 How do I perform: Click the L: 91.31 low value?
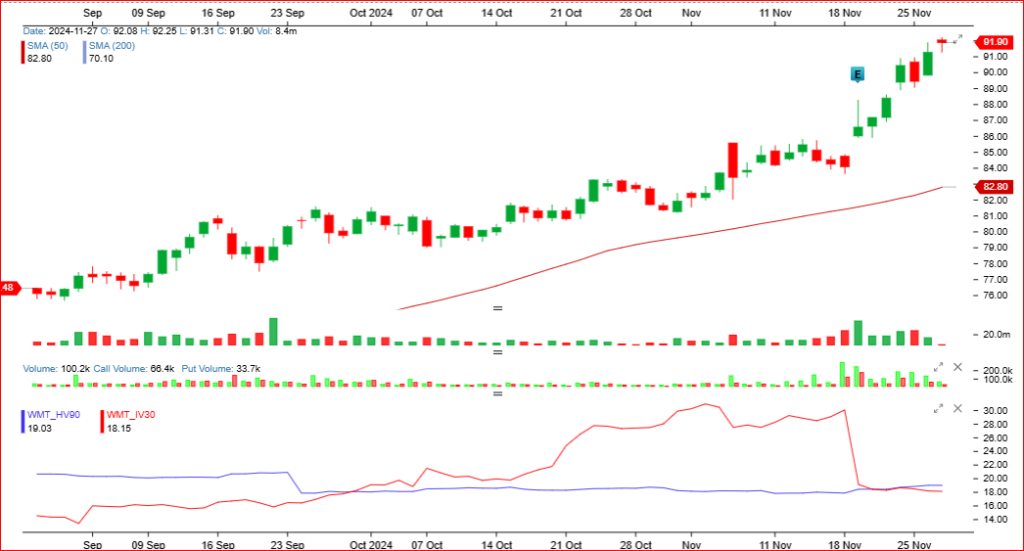pyautogui.click(x=197, y=31)
